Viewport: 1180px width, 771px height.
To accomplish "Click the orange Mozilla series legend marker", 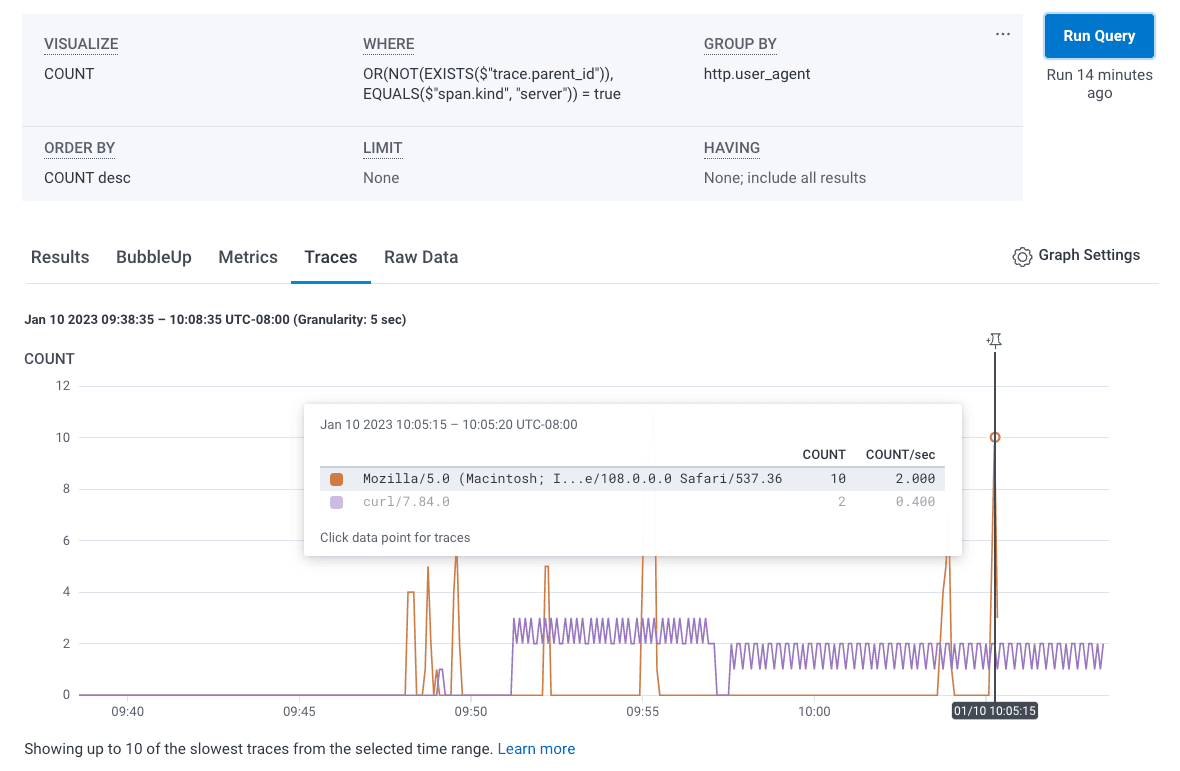I will coord(336,478).
